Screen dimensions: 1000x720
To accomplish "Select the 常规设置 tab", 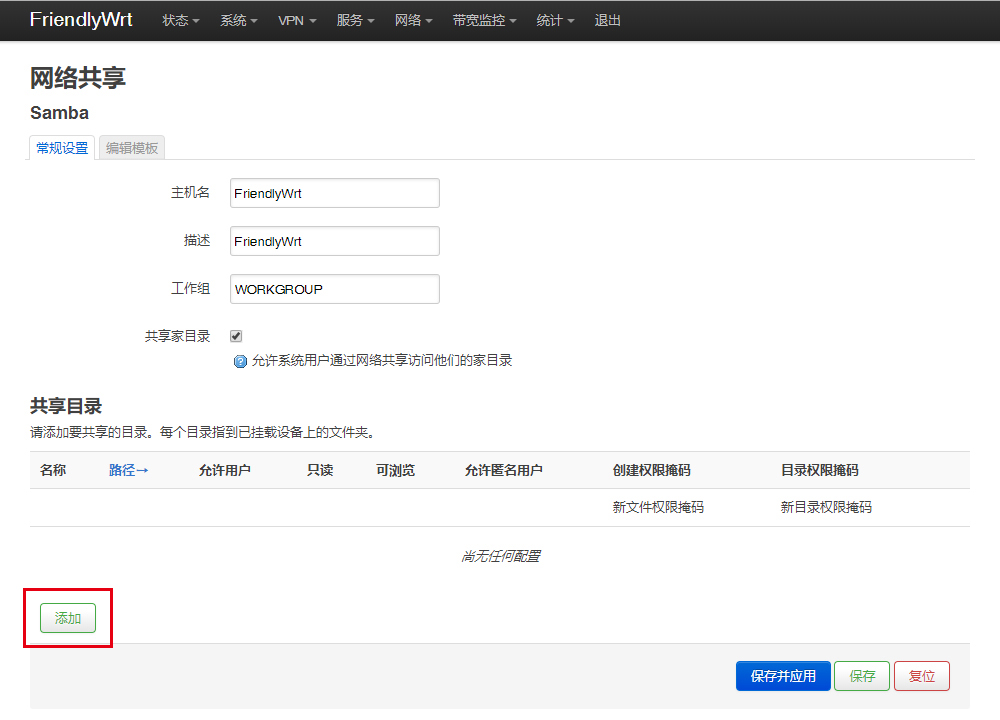I will [x=62, y=148].
